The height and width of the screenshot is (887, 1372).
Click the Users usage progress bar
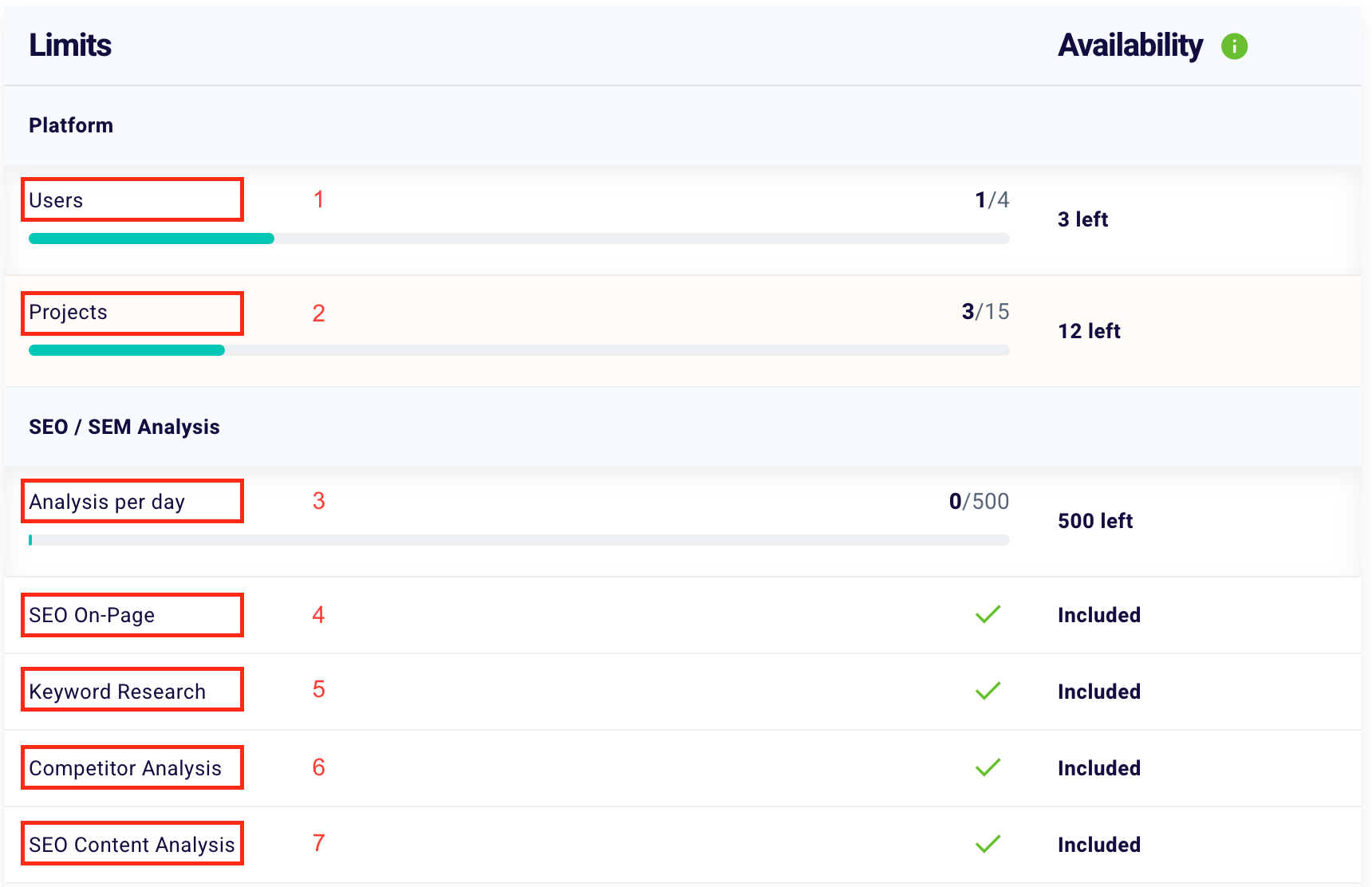click(518, 239)
